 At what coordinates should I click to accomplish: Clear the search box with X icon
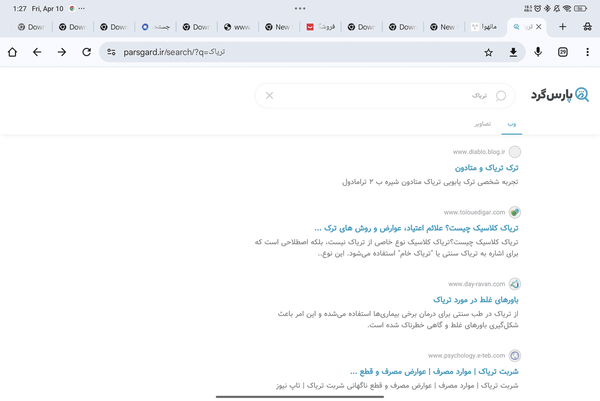point(268,96)
